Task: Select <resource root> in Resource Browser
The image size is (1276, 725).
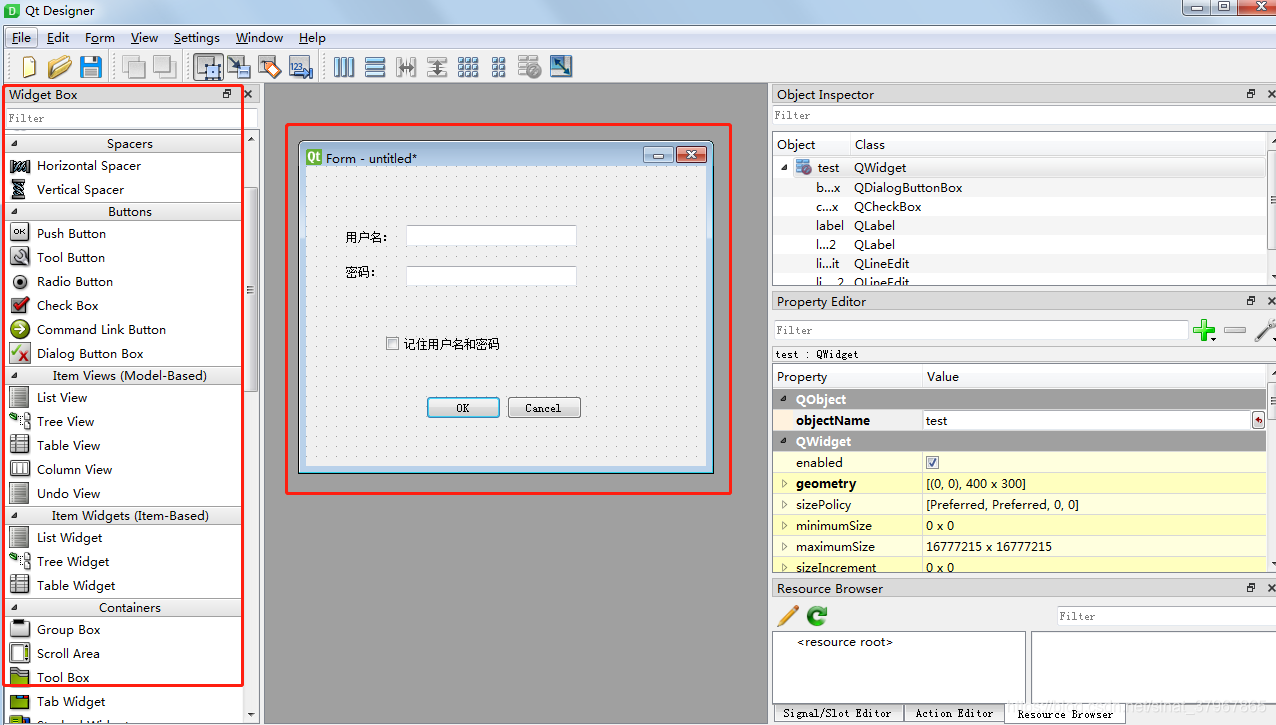Action: (845, 642)
